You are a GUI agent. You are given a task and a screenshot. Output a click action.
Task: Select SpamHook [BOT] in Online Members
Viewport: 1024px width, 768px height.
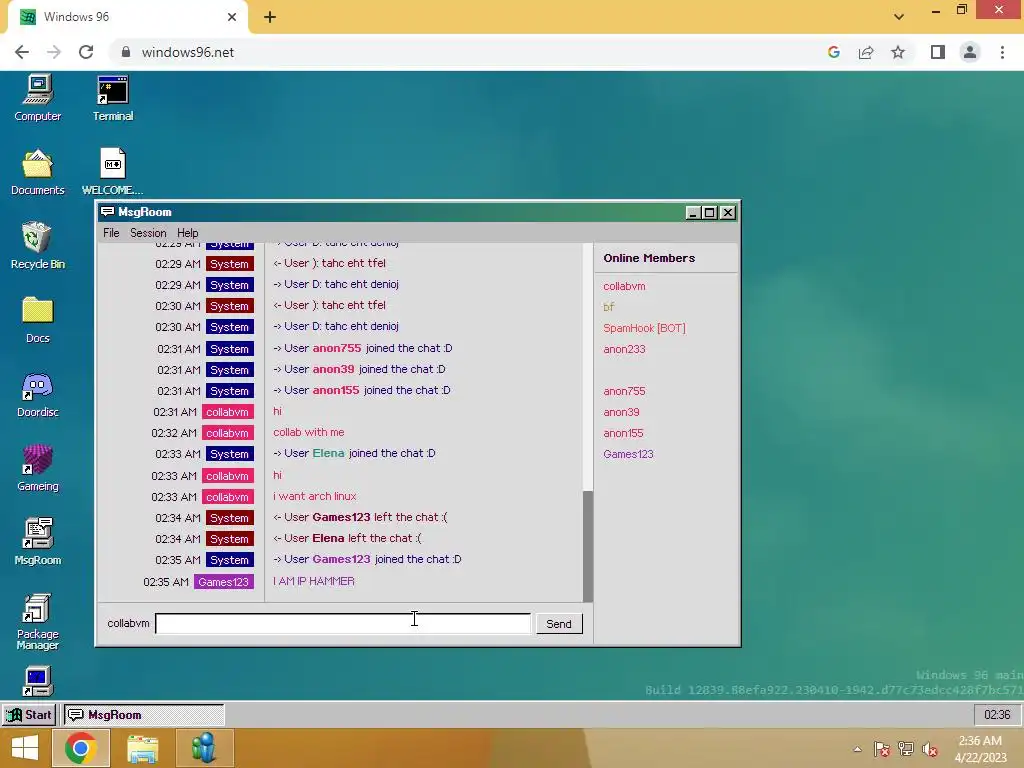645,328
